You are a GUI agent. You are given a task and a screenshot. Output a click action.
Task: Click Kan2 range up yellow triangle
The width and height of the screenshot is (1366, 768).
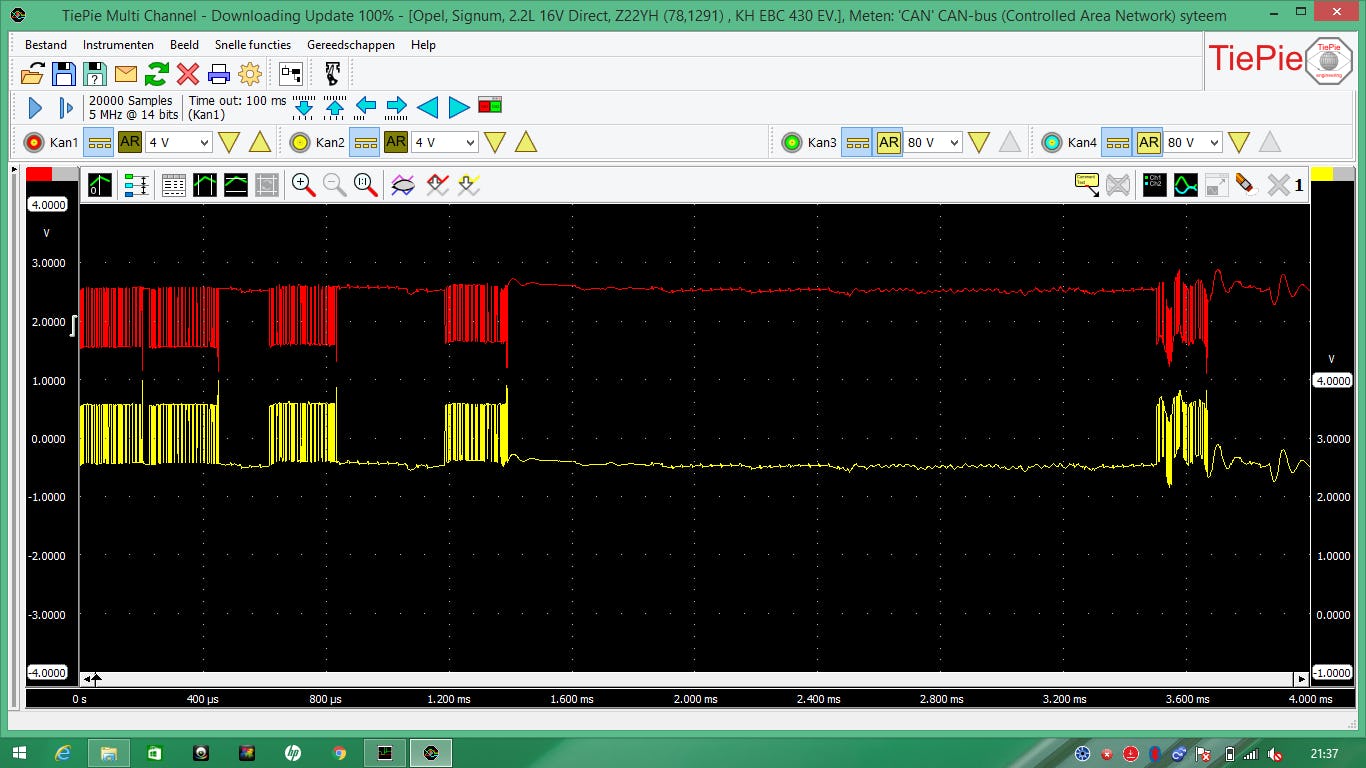click(x=526, y=143)
